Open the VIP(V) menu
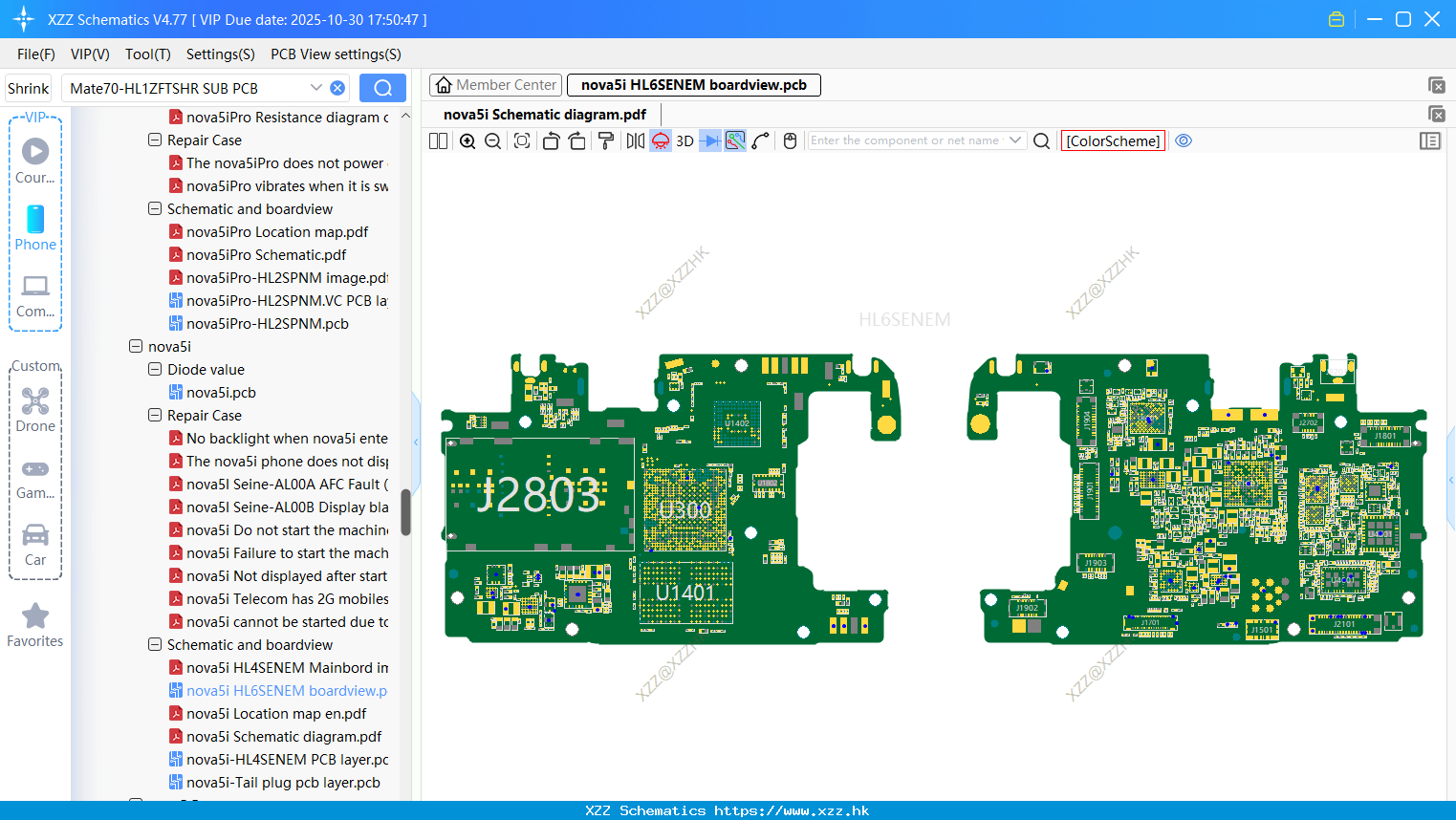1456x820 pixels. (90, 54)
